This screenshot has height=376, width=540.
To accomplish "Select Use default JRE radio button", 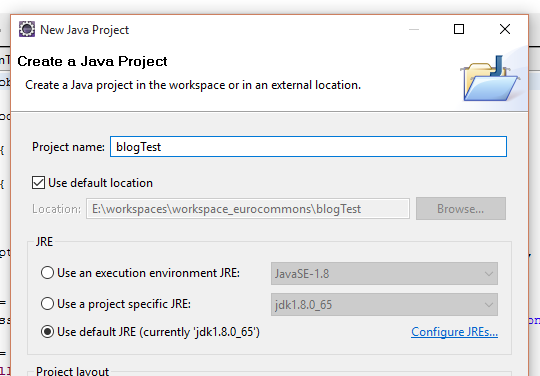I will [x=47, y=332].
